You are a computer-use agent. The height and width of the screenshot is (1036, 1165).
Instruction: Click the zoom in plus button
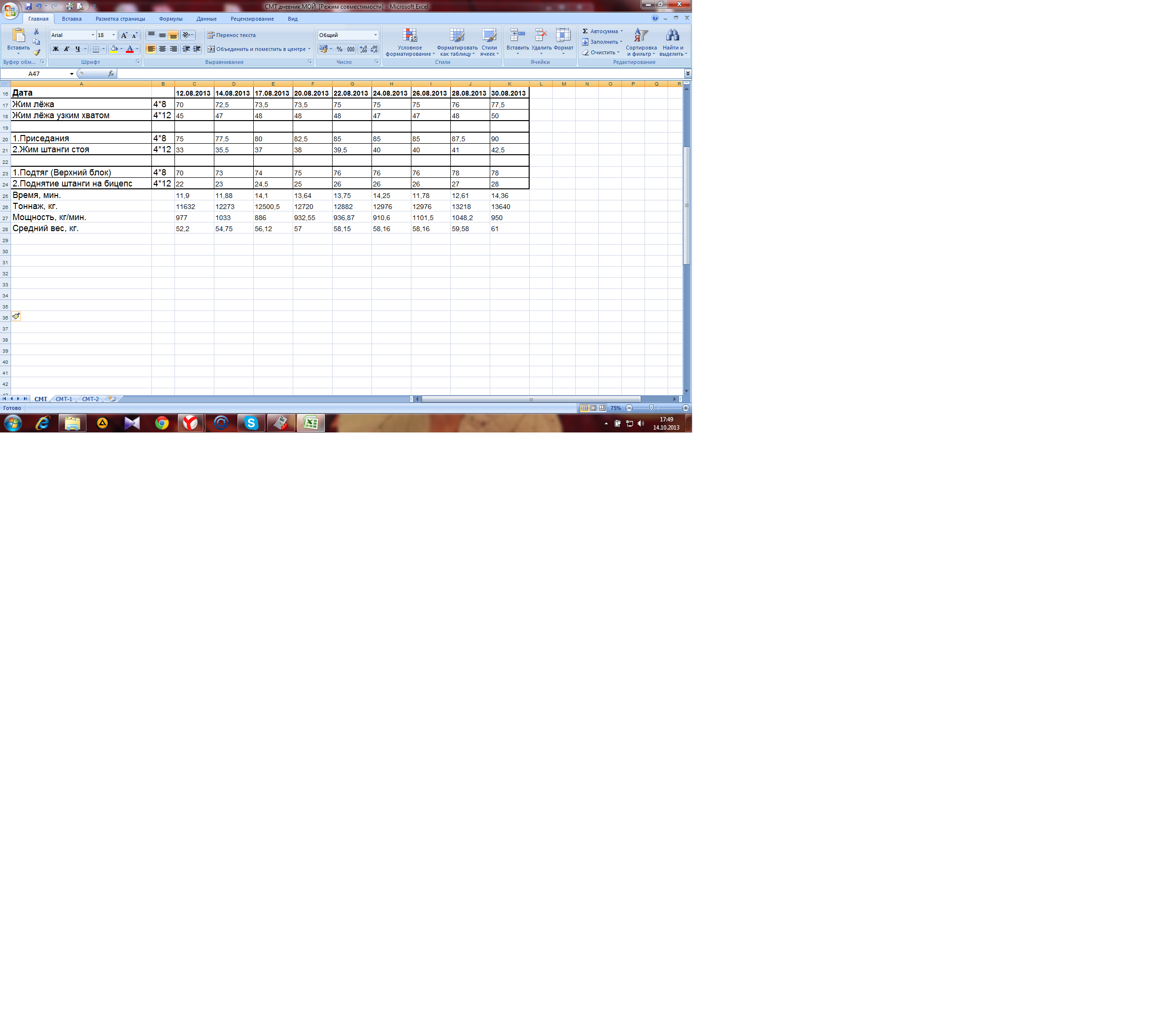(686, 408)
